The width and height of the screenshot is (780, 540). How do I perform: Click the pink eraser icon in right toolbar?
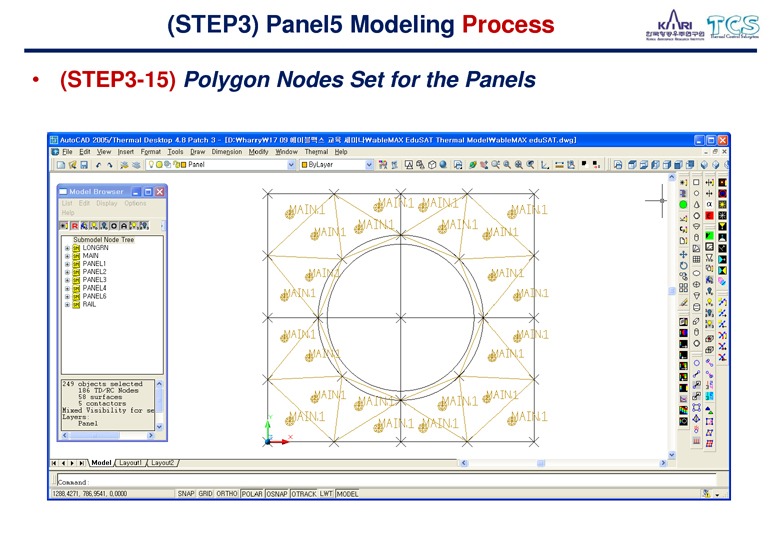pos(722,281)
